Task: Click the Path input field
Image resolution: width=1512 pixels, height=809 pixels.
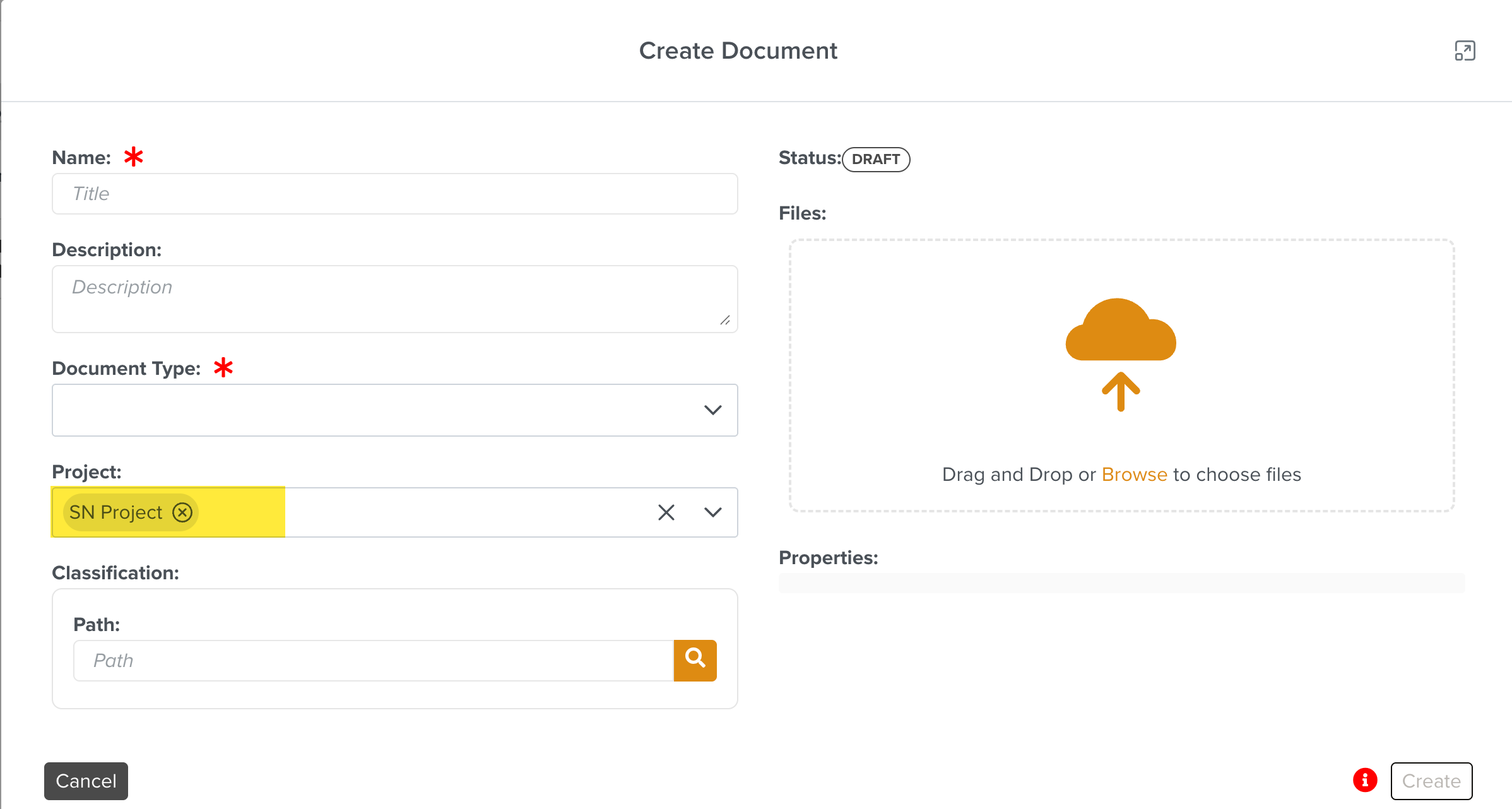Action: pos(374,660)
